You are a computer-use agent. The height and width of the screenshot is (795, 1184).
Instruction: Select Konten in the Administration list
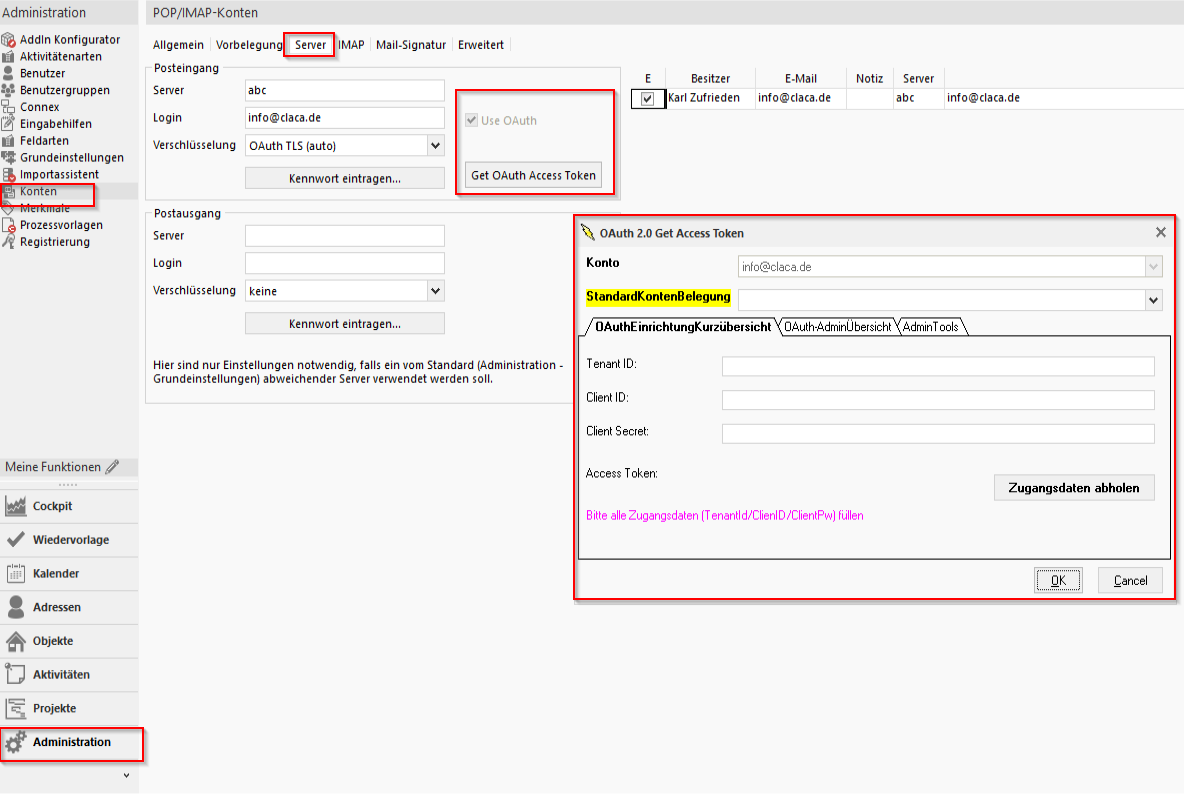pos(39,191)
